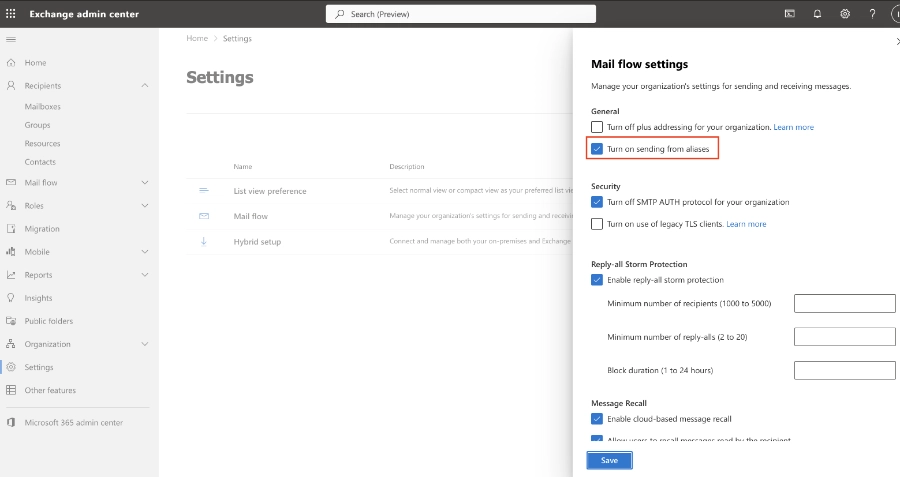Open Mailboxes under Recipients
Viewport: 900px width, 477px height.
pyautogui.click(x=42, y=106)
